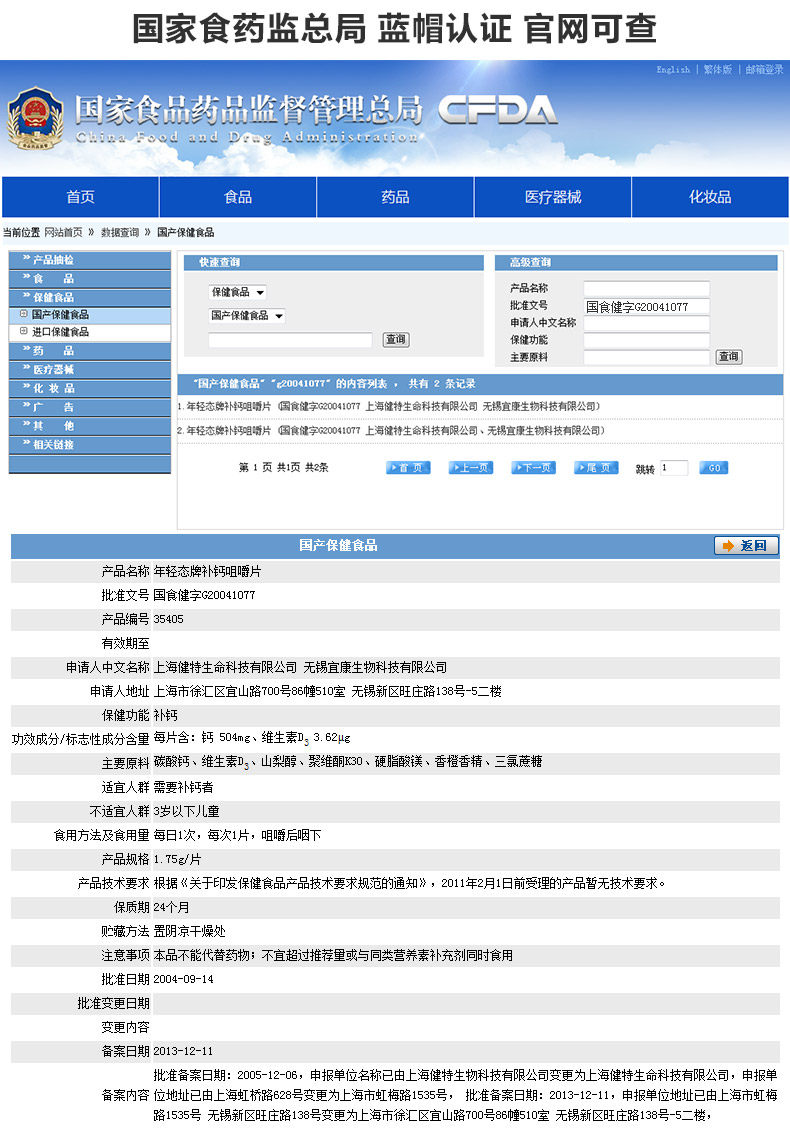
Task: Open the 邮箱登录 mailbox login link
Action: 764,69
